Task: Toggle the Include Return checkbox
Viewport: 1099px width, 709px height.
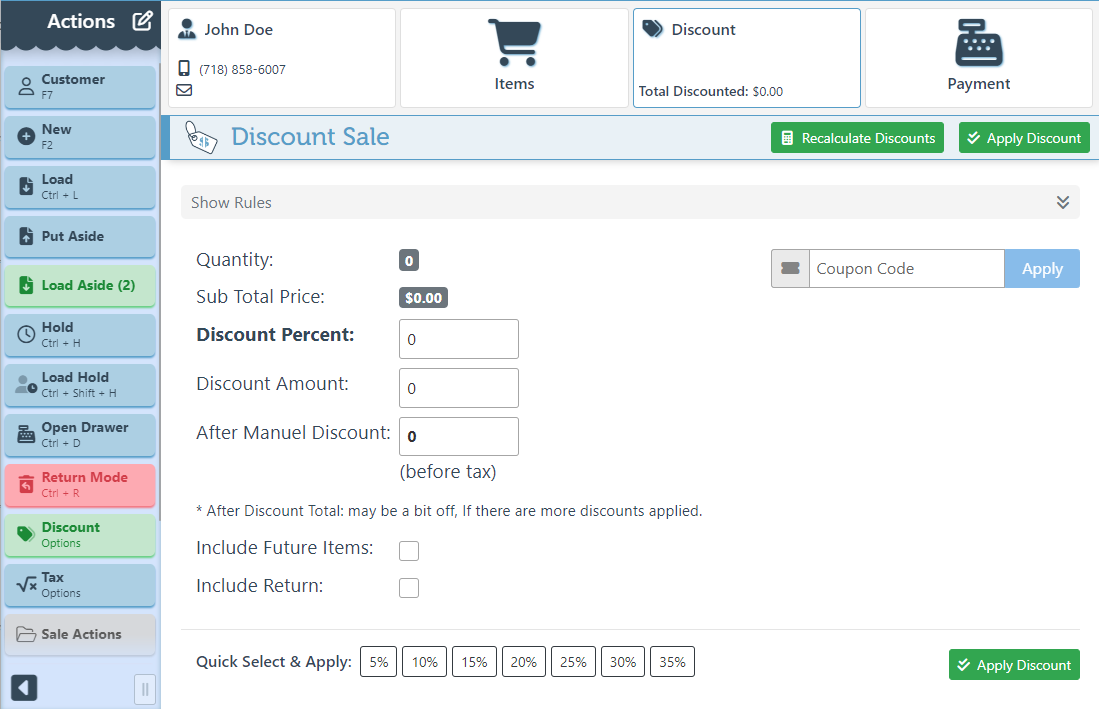Action: tap(409, 588)
